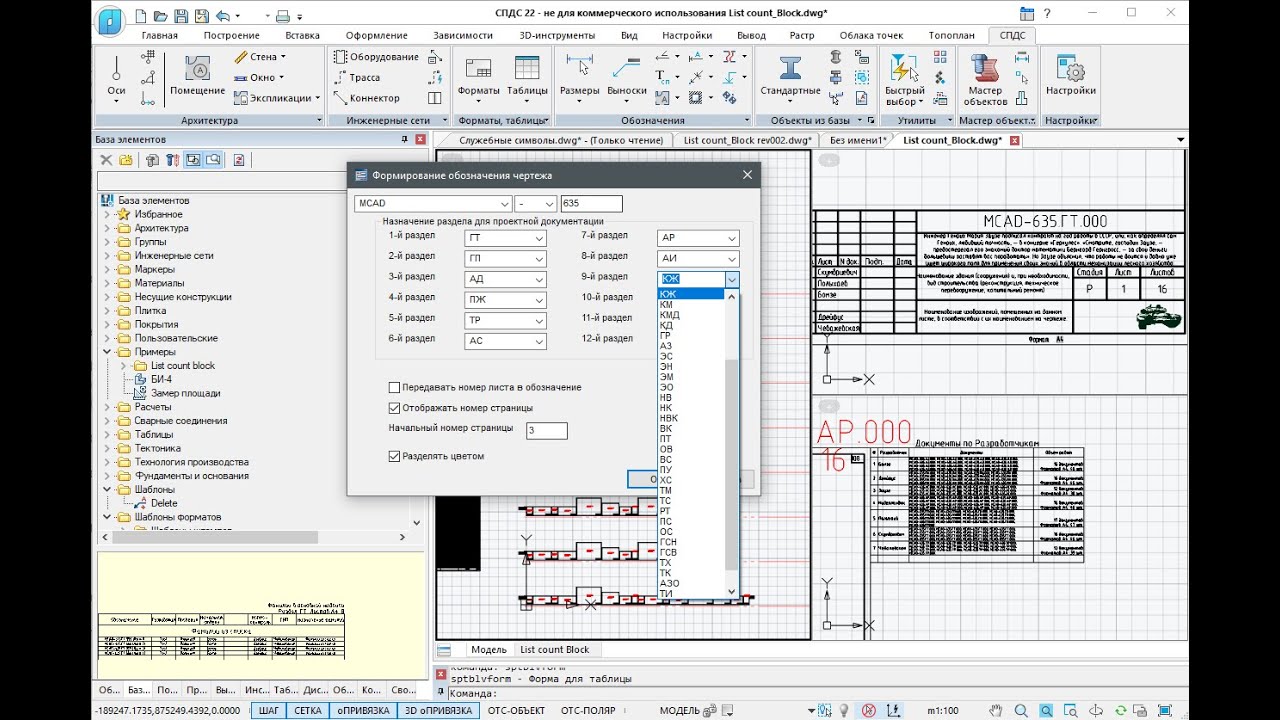Select КМД from the open list
Image resolution: width=1280 pixels, height=720 pixels.
[669, 315]
